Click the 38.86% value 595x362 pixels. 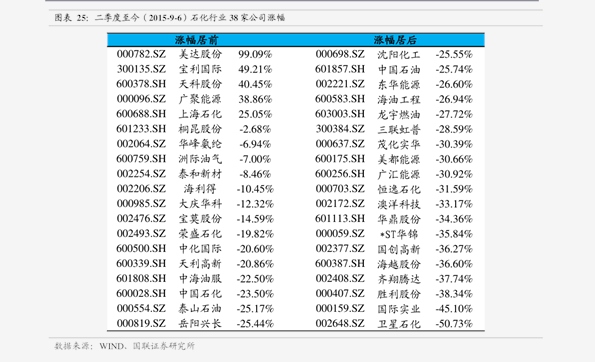click(255, 99)
